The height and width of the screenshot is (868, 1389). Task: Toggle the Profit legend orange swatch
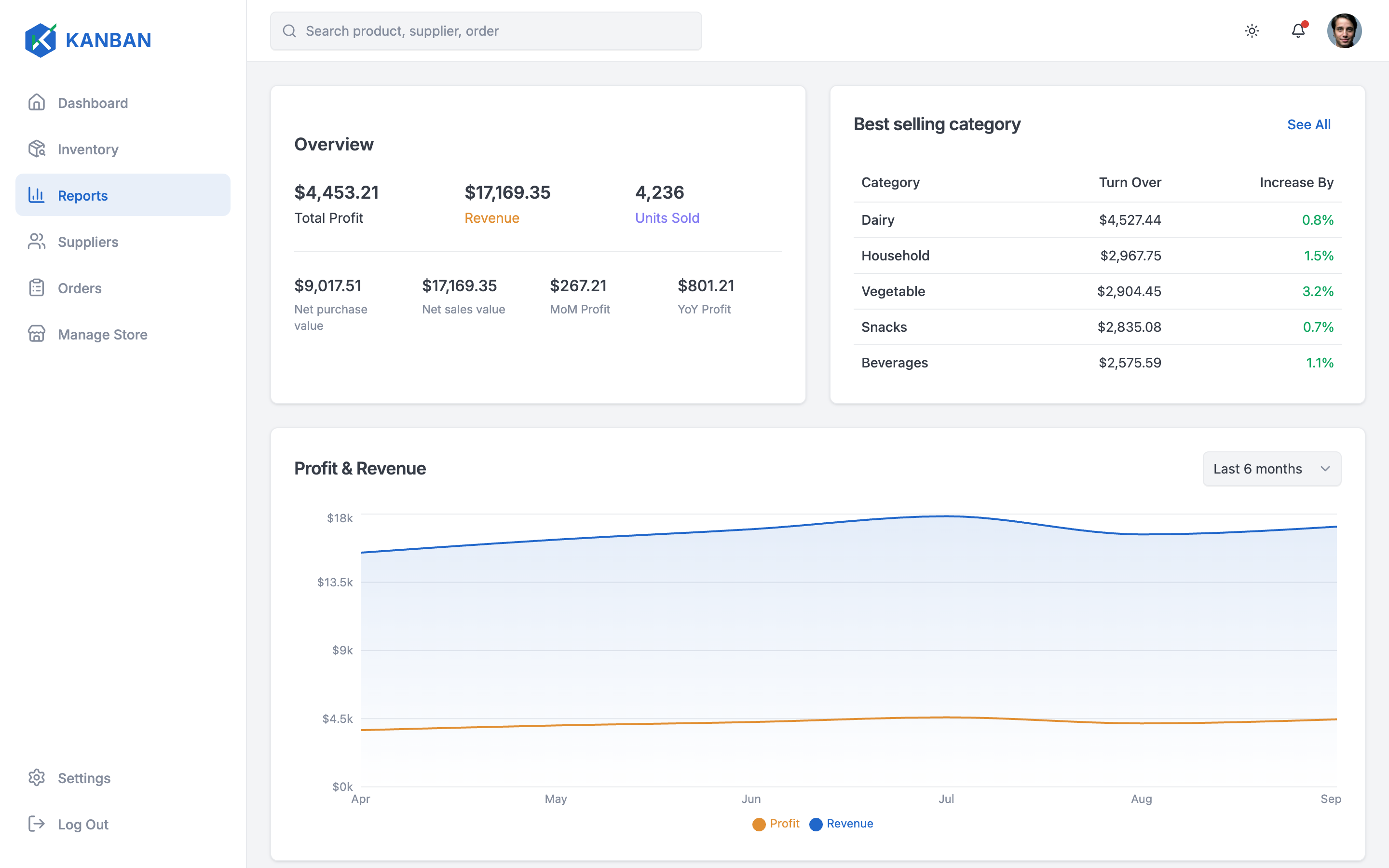click(759, 825)
